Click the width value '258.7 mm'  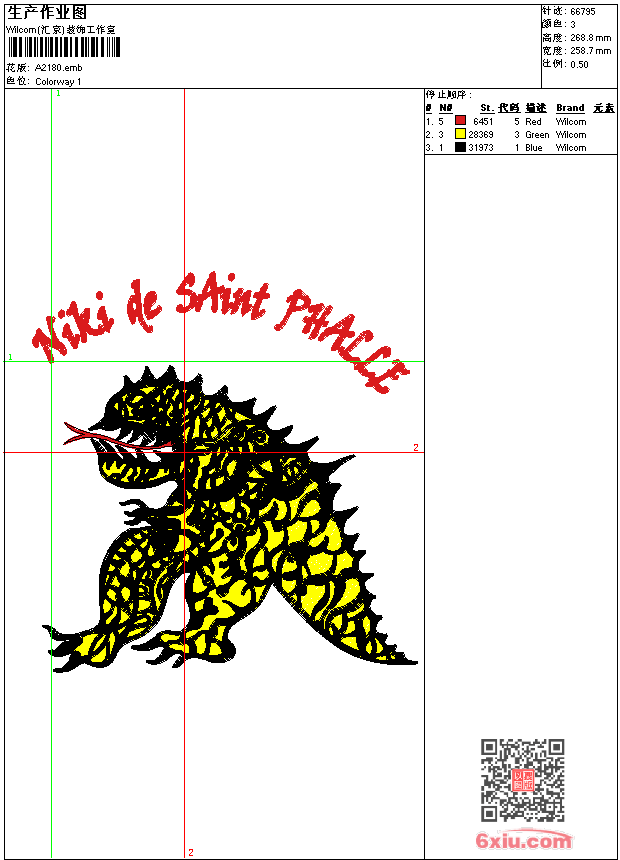590,51
